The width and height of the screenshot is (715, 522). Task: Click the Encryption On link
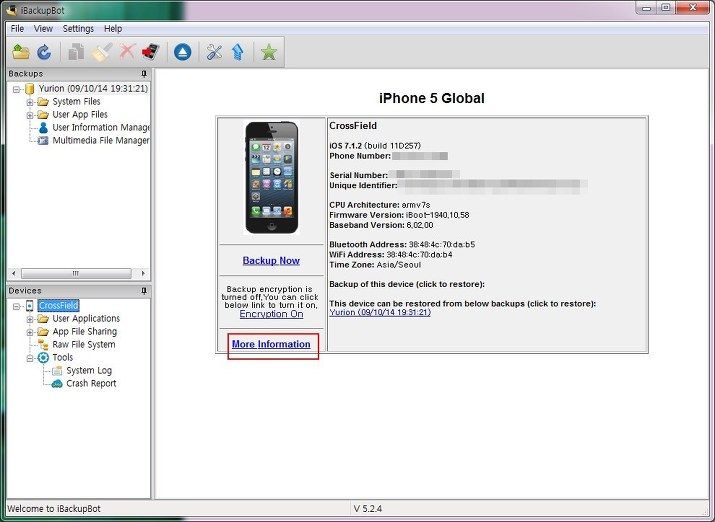pyautogui.click(x=271, y=314)
